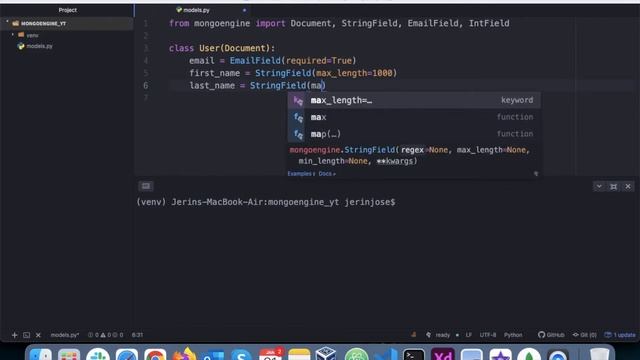Open Google Chrome from the Dock

(155, 354)
